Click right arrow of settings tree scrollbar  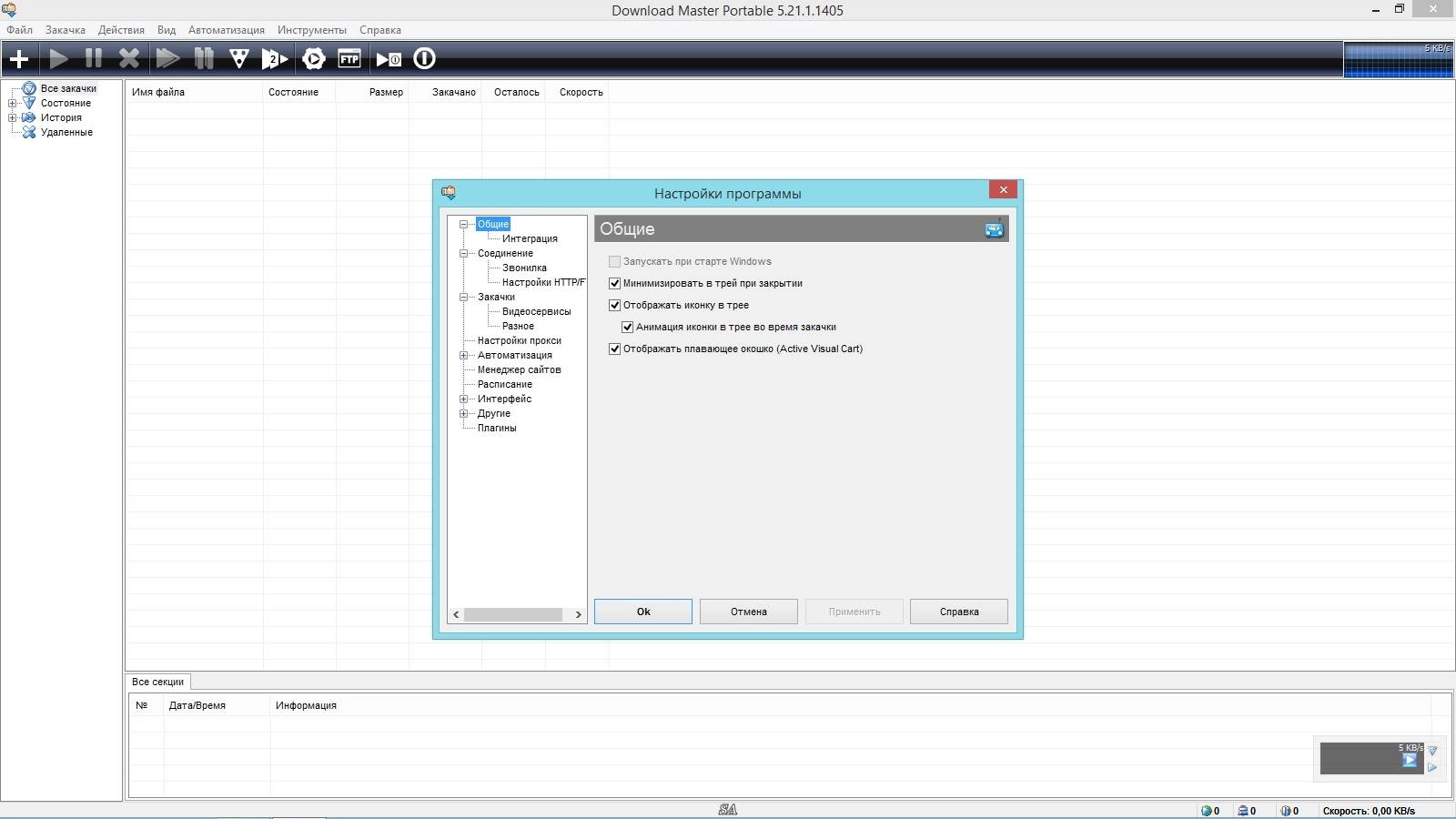[578, 614]
